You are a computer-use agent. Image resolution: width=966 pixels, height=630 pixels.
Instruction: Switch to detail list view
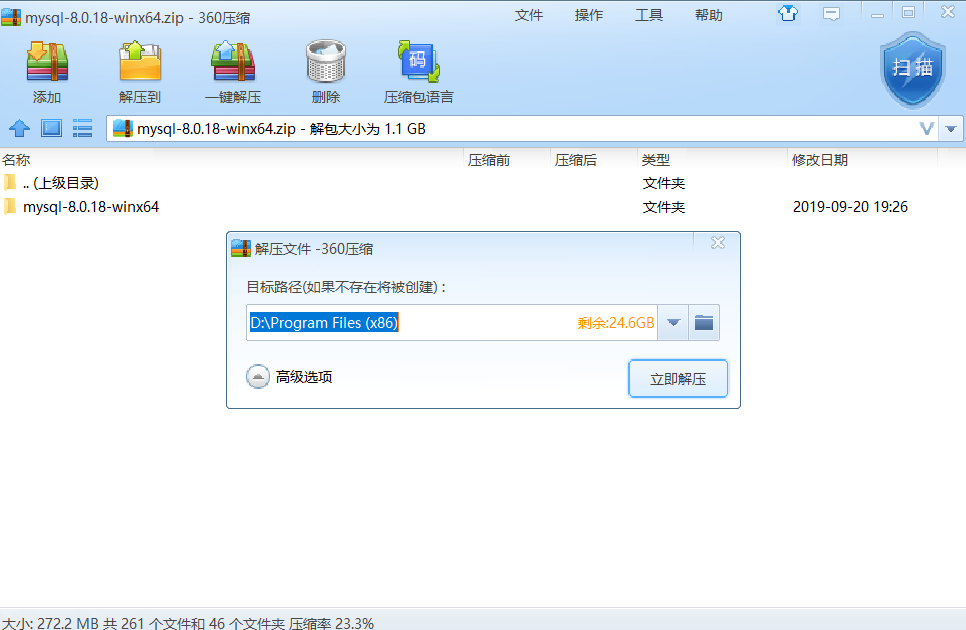pyautogui.click(x=82, y=128)
